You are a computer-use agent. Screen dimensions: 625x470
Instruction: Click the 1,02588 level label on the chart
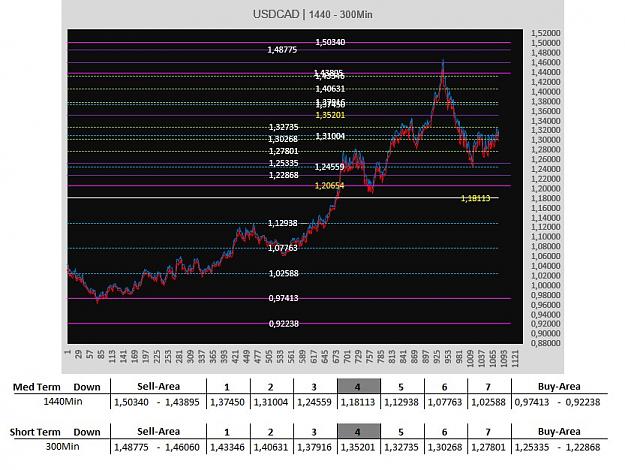283,273
